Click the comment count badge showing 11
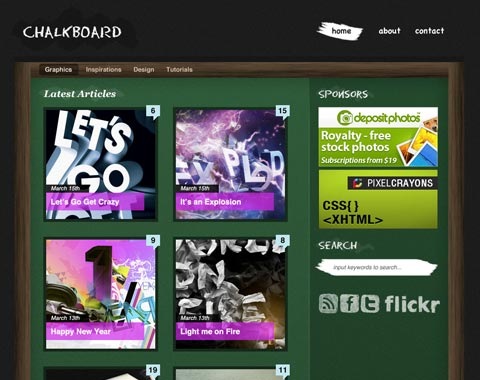 coord(282,370)
